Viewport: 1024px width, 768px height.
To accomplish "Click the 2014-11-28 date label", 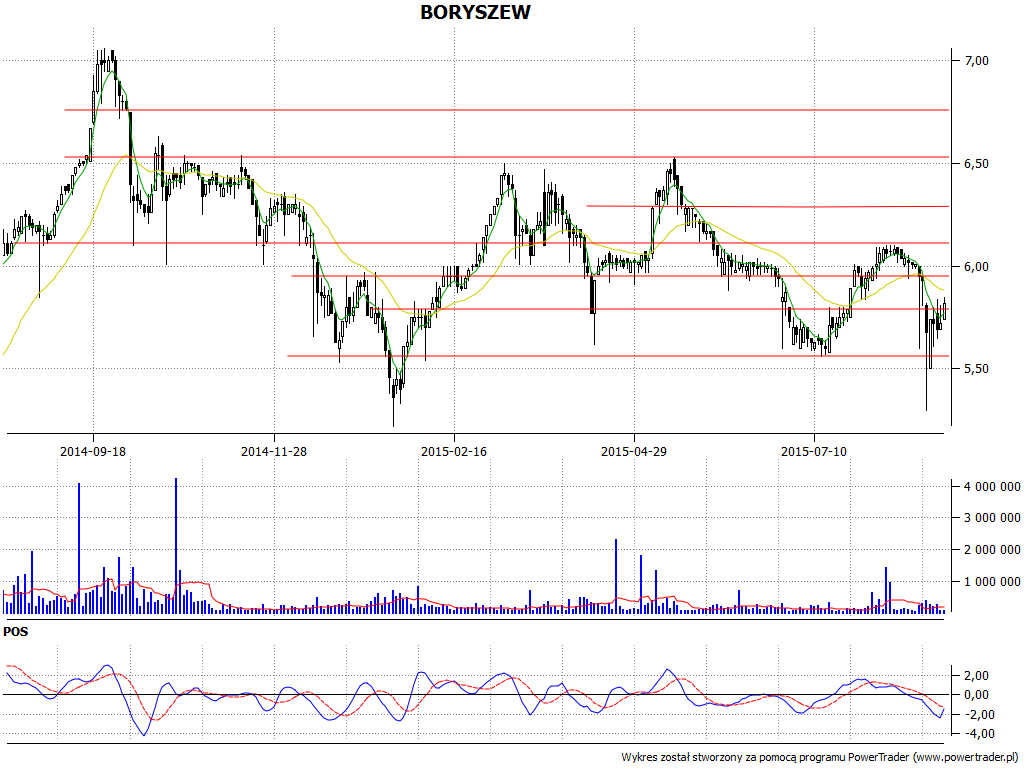I will (x=274, y=451).
